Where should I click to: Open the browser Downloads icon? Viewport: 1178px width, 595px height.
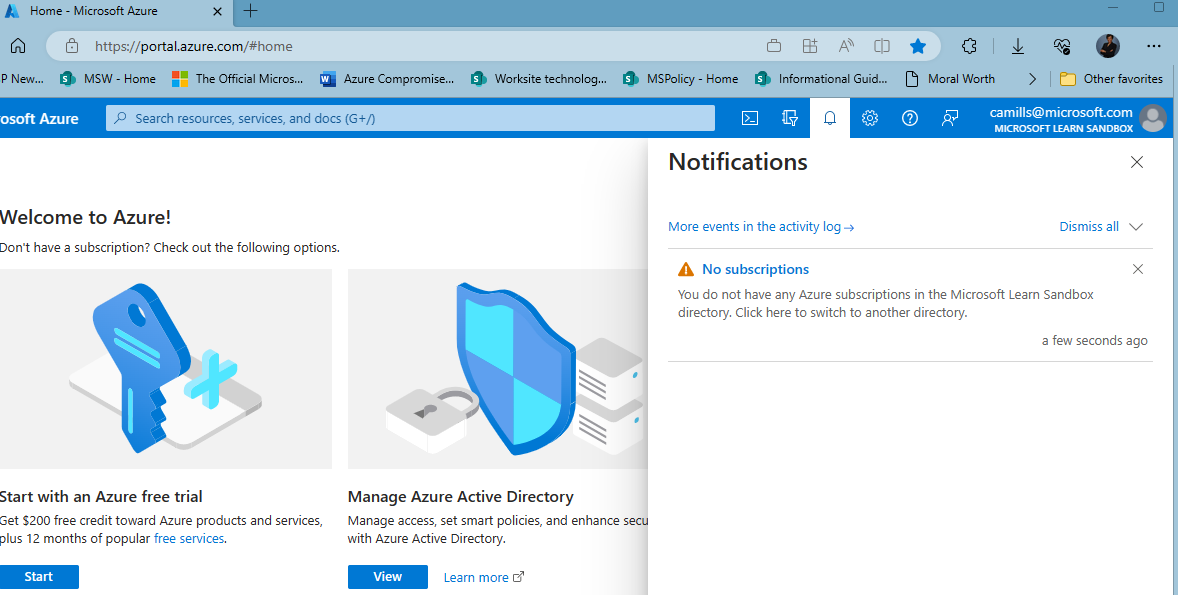coord(1018,46)
